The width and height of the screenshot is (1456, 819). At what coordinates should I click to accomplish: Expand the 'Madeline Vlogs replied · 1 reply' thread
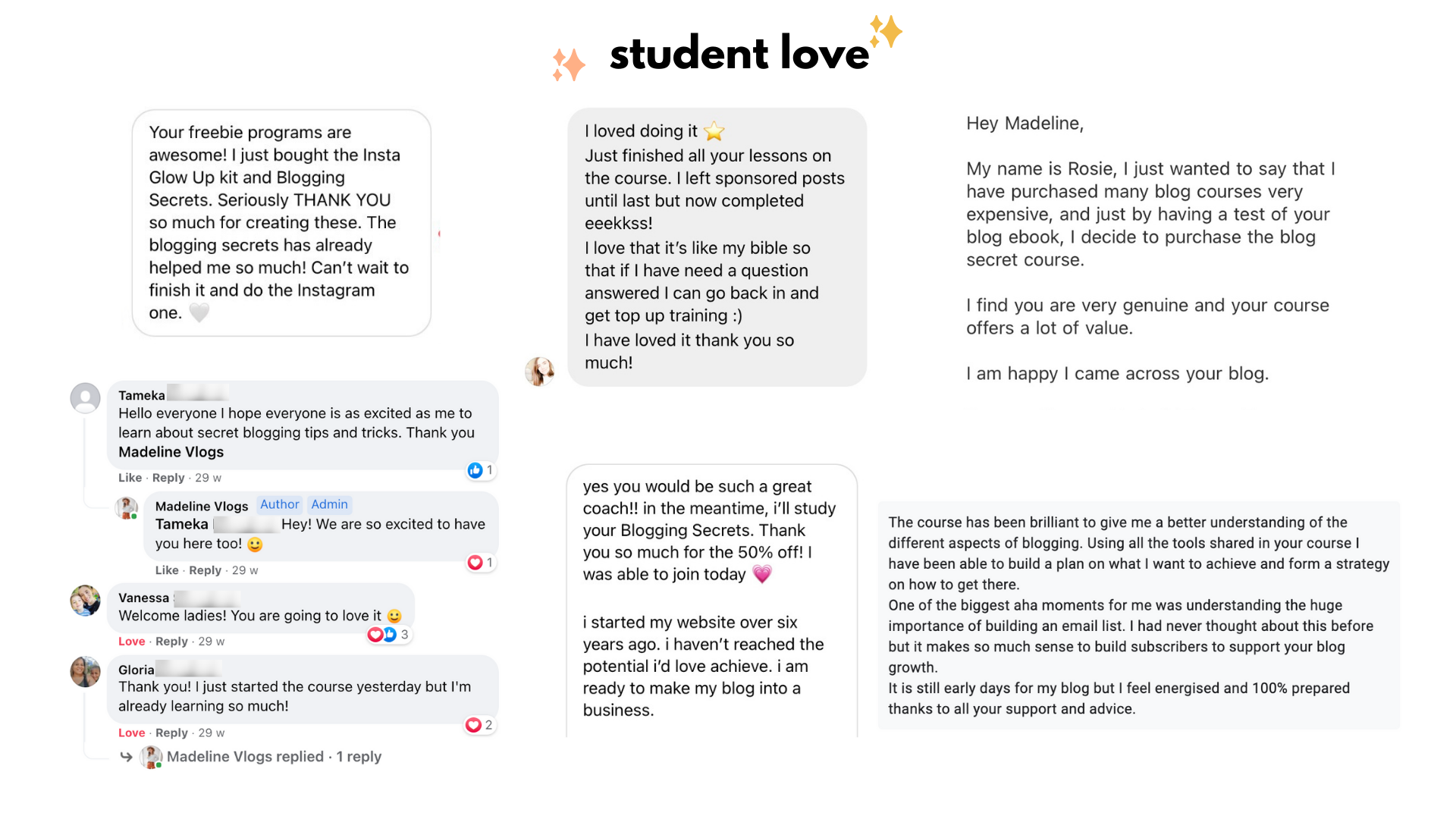[x=274, y=757]
